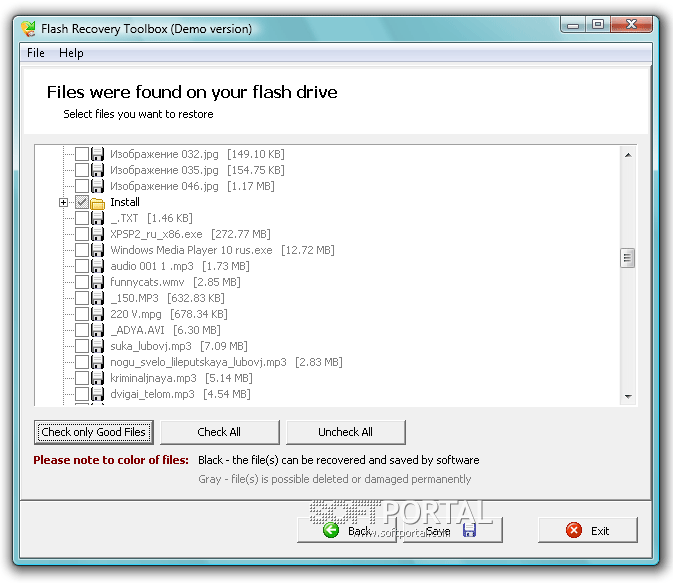Click the floppy icon beside audio 001 1 .mp3

97,266
